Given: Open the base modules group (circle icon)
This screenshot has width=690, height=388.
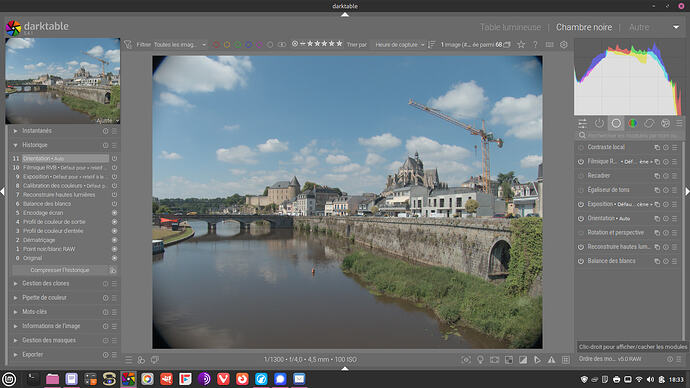Looking at the screenshot, I should point(616,123).
